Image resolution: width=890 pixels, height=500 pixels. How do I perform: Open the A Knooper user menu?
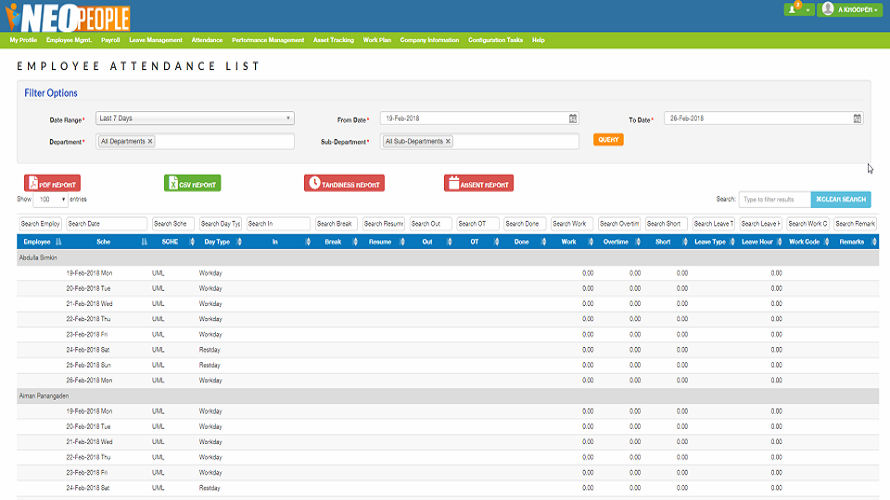coord(852,9)
